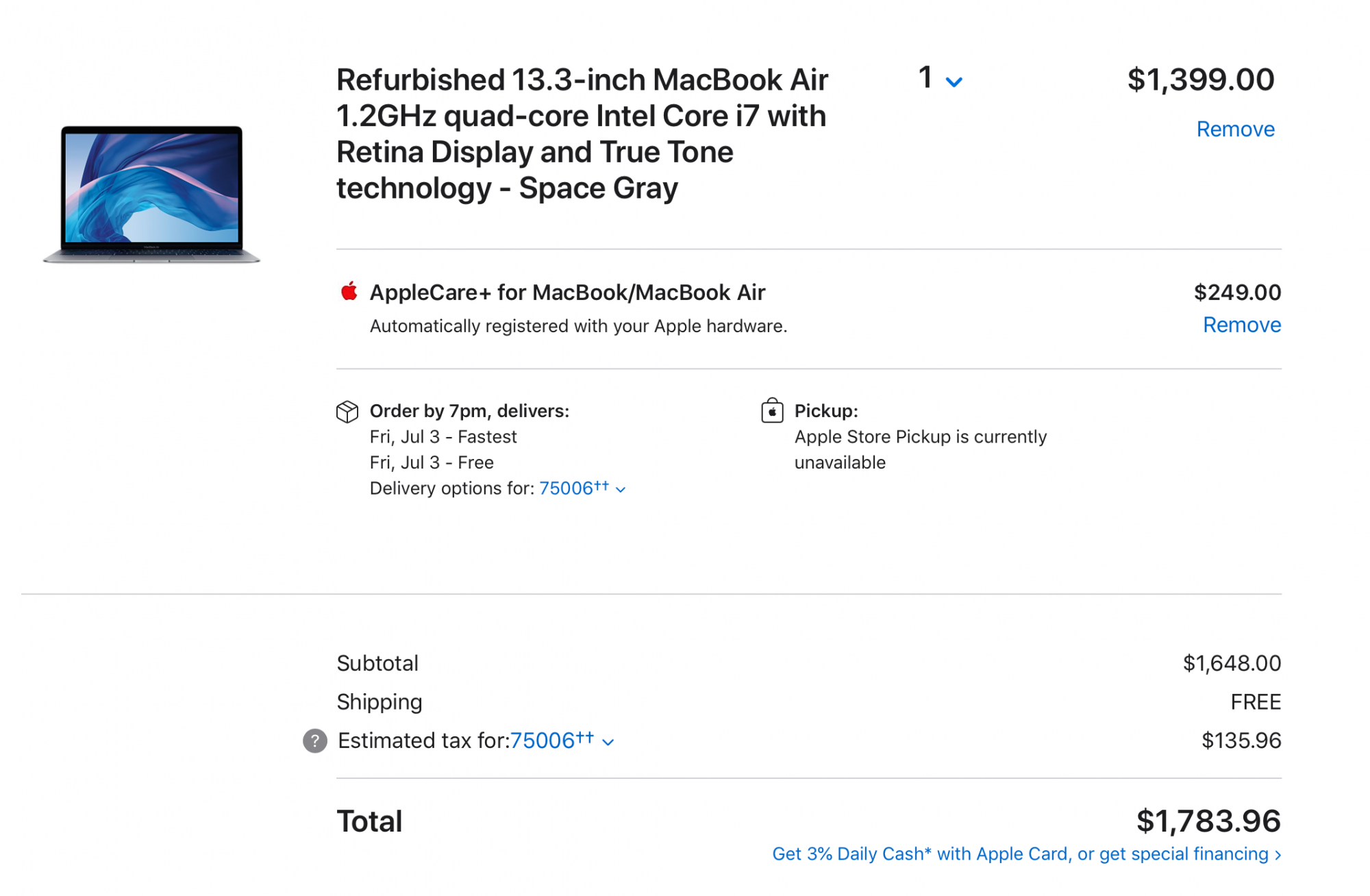The width and height of the screenshot is (1370, 896).
Task: Select the estimated tax amount $135.96
Action: click(1241, 741)
